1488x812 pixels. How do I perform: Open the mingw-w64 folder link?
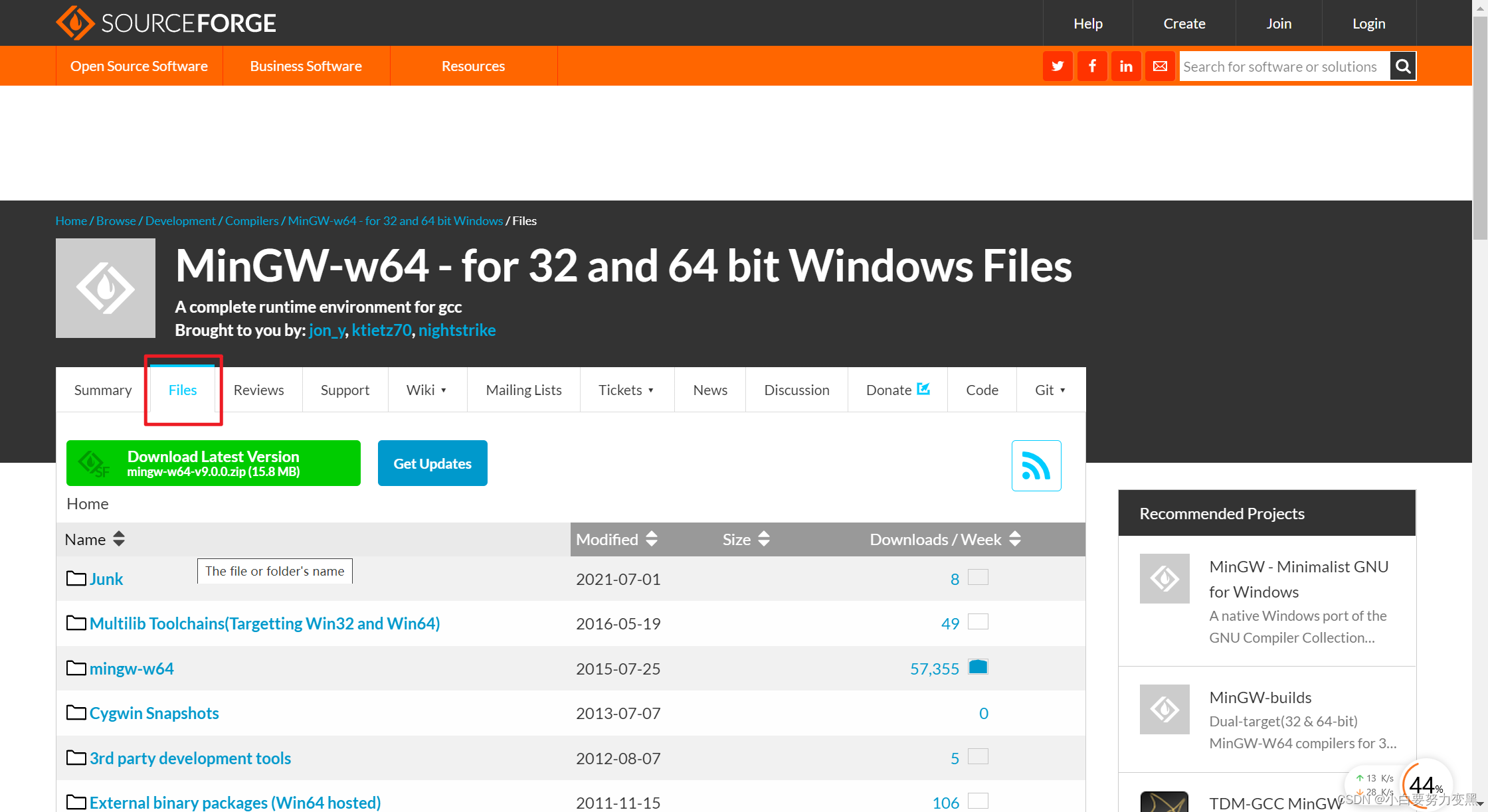pos(132,669)
